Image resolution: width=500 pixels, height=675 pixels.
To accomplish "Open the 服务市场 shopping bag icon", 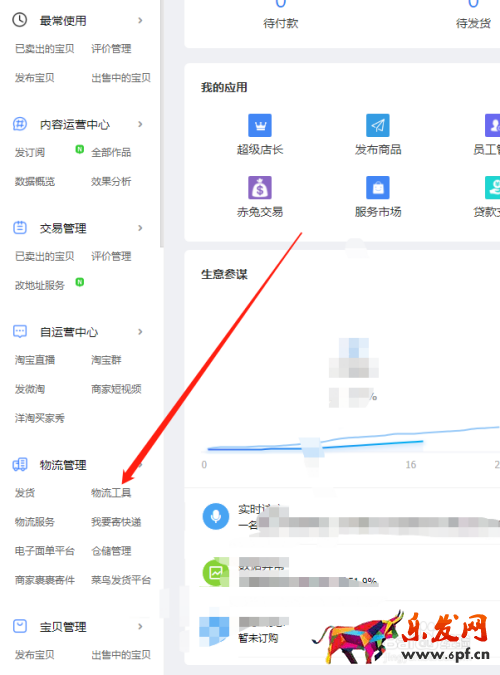I will pos(378,187).
